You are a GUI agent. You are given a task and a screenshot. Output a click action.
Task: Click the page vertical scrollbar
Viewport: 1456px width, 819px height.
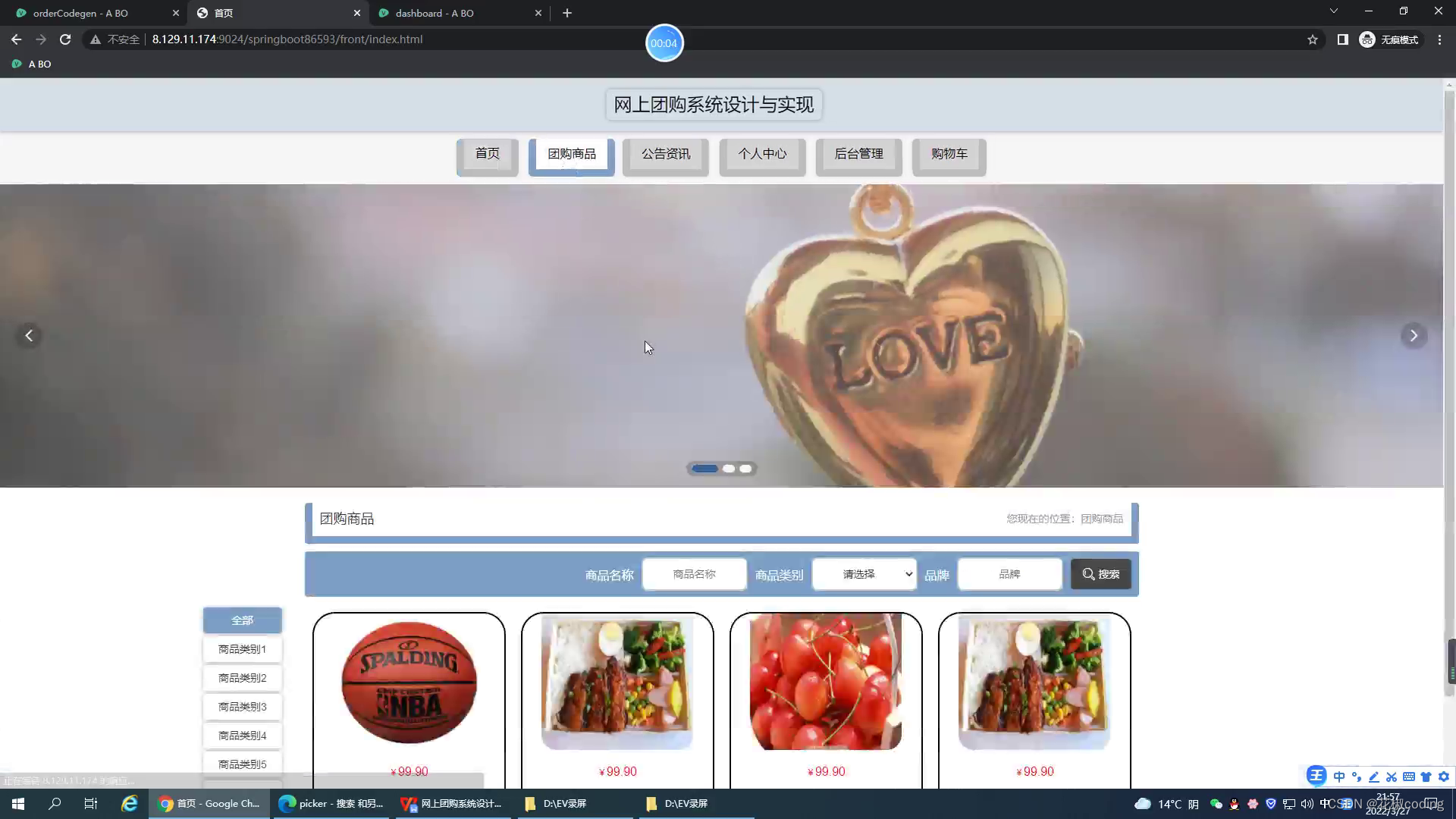[x=1449, y=379]
